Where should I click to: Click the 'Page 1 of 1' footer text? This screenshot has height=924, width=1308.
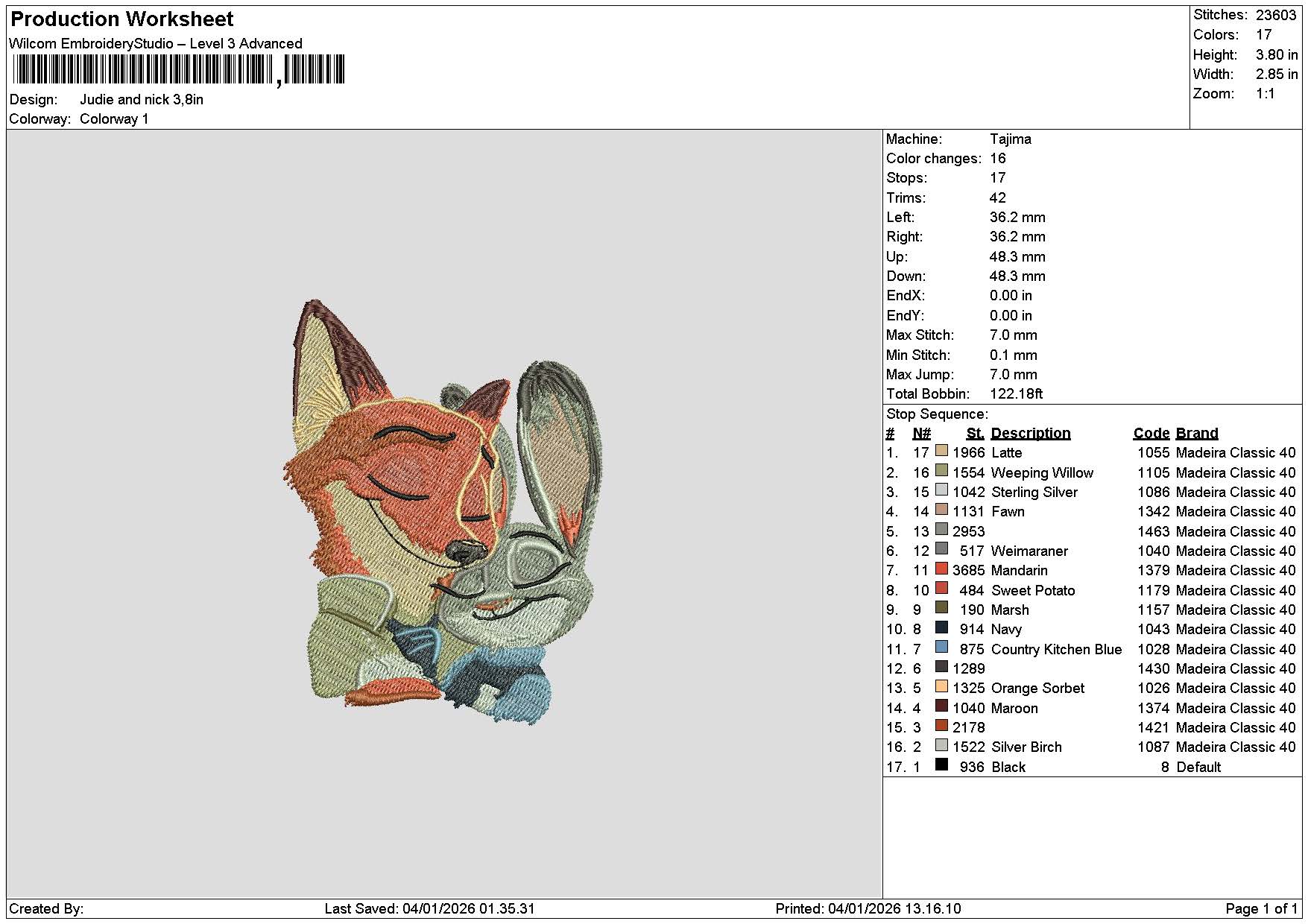[x=1262, y=908]
